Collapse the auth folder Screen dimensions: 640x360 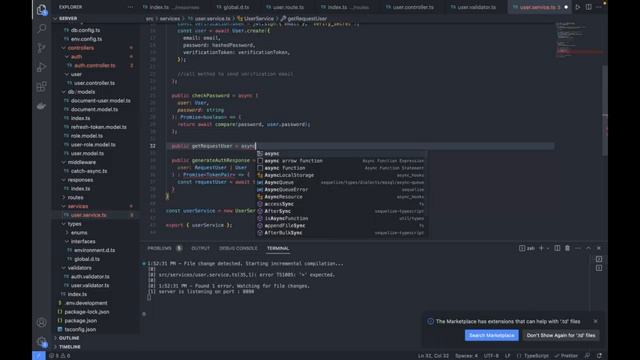coord(76,57)
